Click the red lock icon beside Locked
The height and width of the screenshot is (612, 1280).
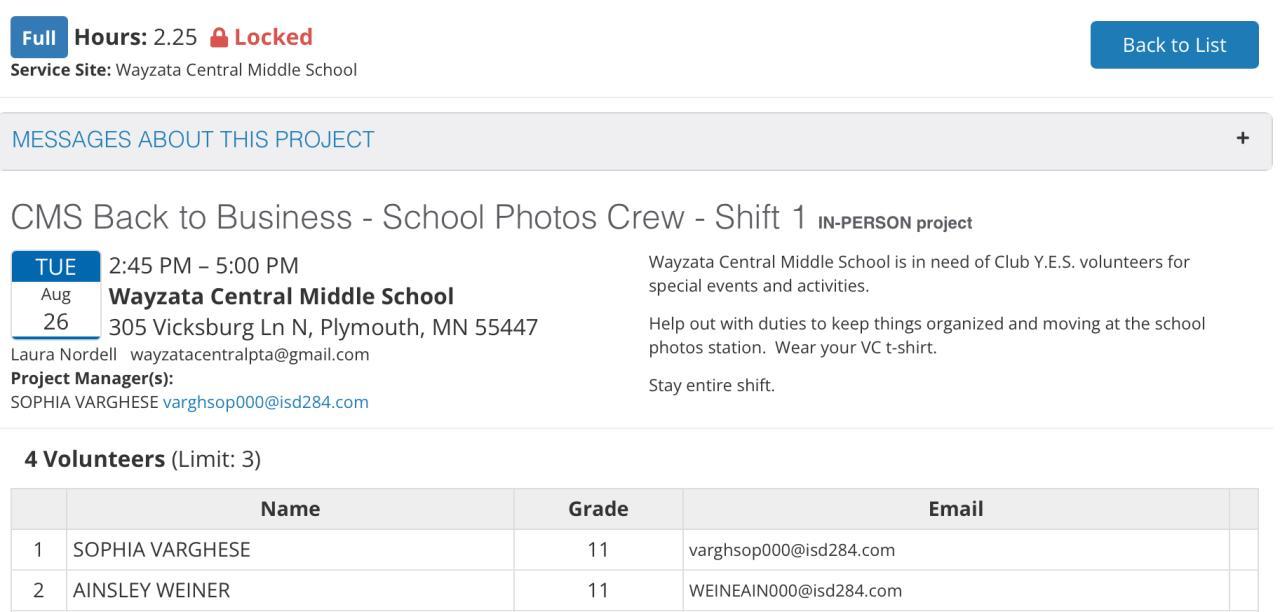(x=219, y=38)
